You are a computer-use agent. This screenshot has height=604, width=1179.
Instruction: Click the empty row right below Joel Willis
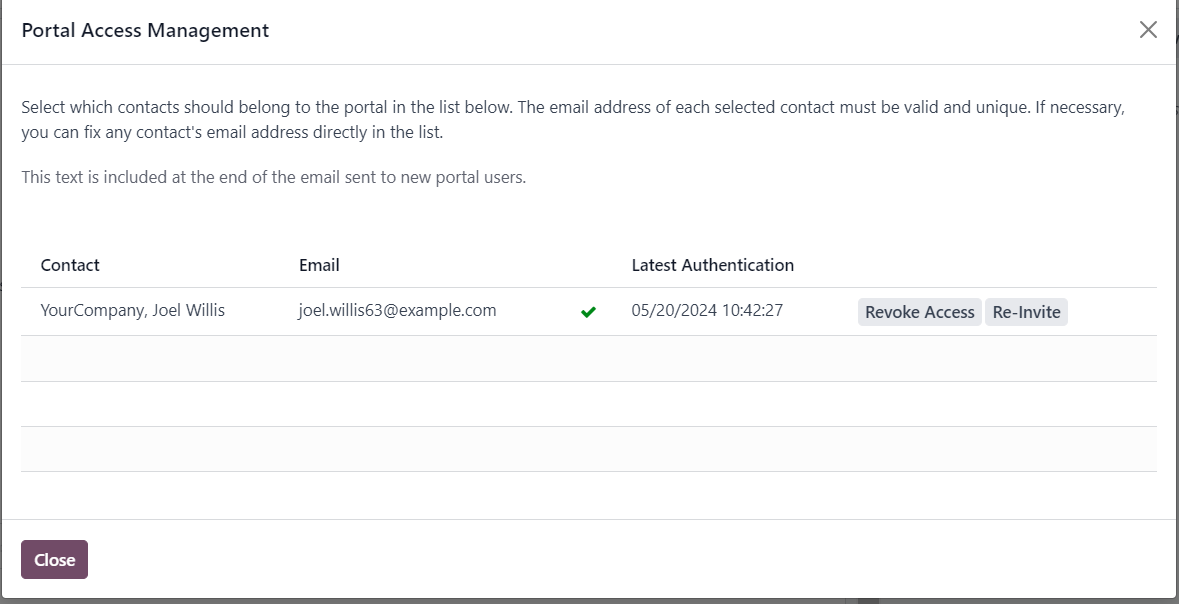click(x=589, y=359)
